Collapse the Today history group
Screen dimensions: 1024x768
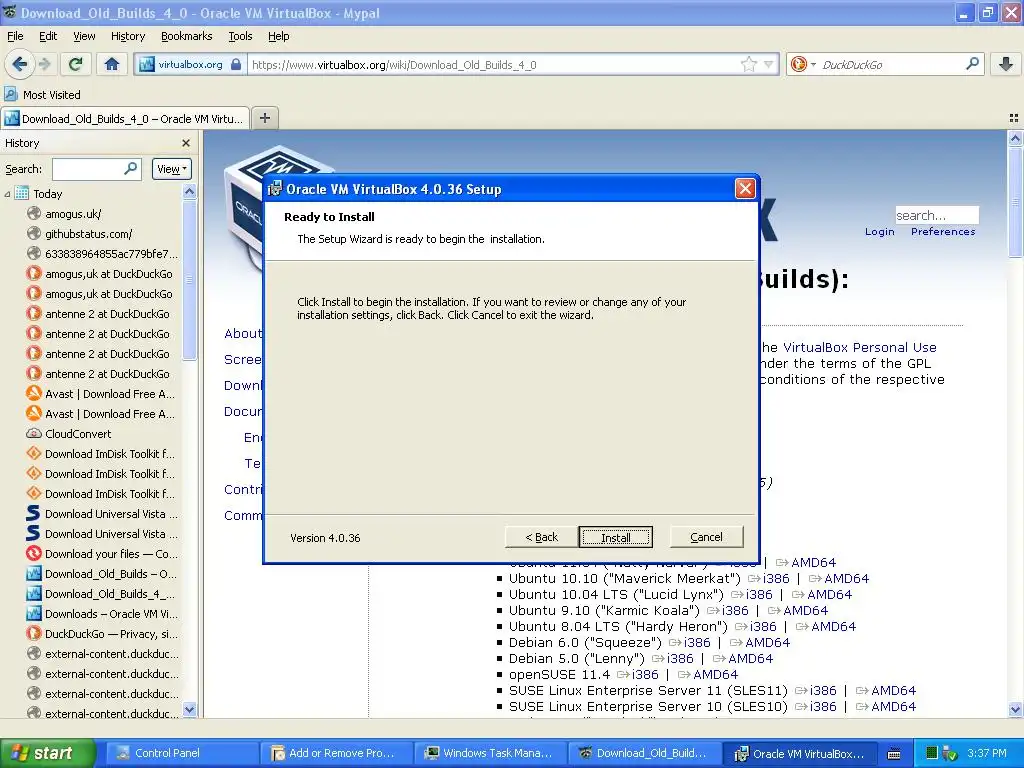click(7, 194)
